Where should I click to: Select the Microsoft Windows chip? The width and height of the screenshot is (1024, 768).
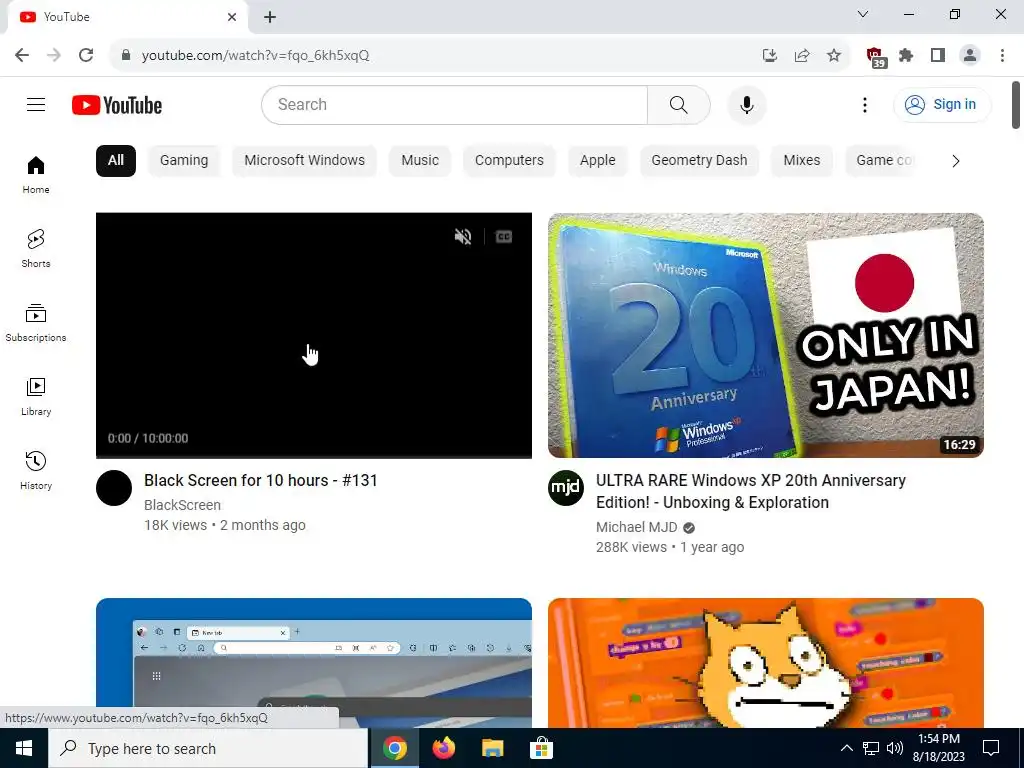click(x=304, y=161)
